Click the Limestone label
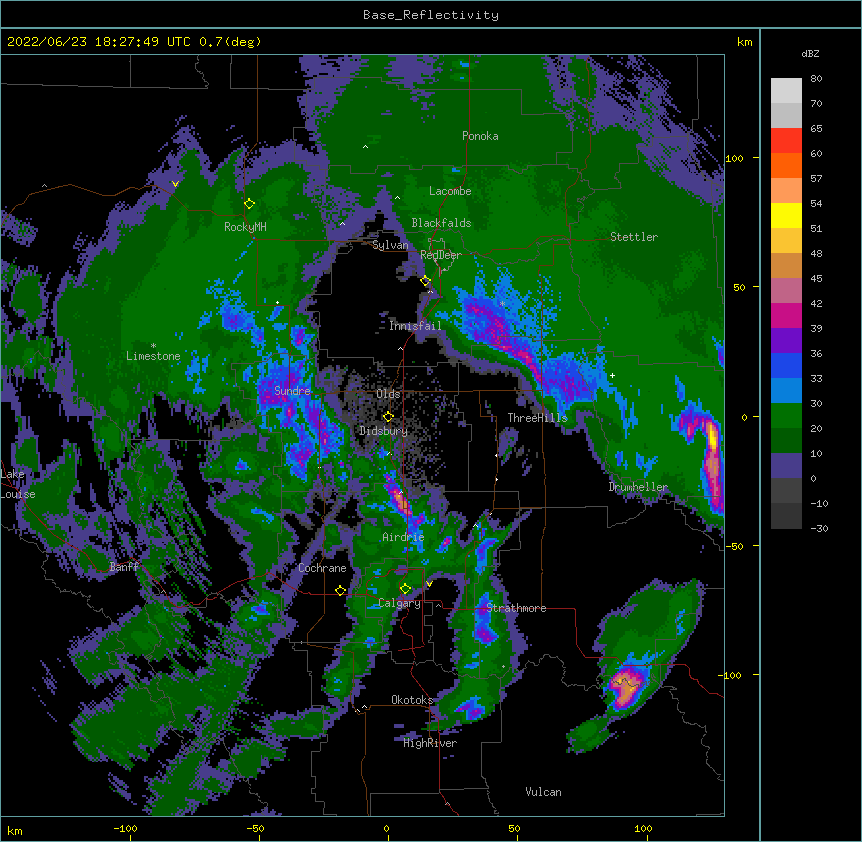862x842 pixels. (153, 356)
